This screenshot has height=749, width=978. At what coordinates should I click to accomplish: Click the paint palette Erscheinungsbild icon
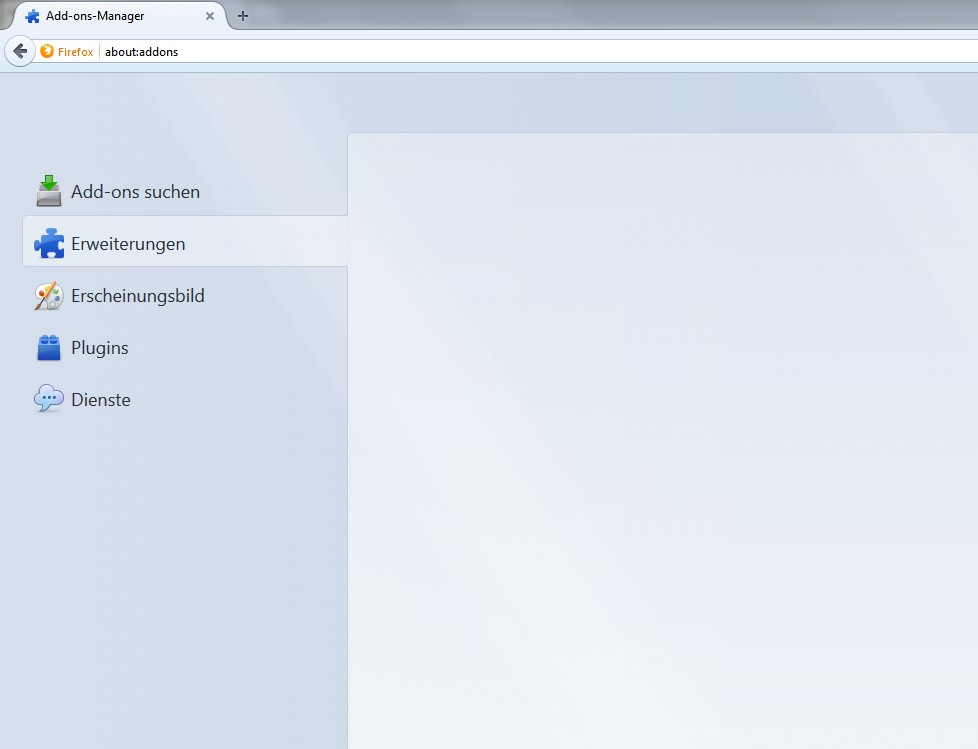[x=49, y=296]
